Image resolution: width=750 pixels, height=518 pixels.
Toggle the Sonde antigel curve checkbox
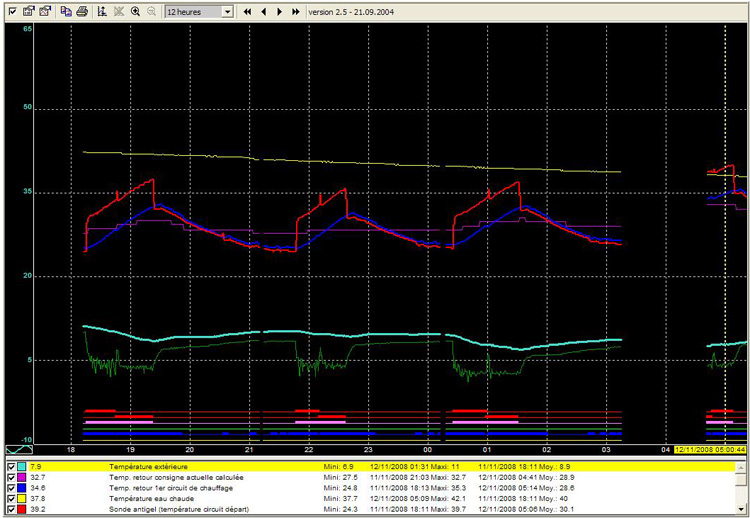tap(11, 509)
